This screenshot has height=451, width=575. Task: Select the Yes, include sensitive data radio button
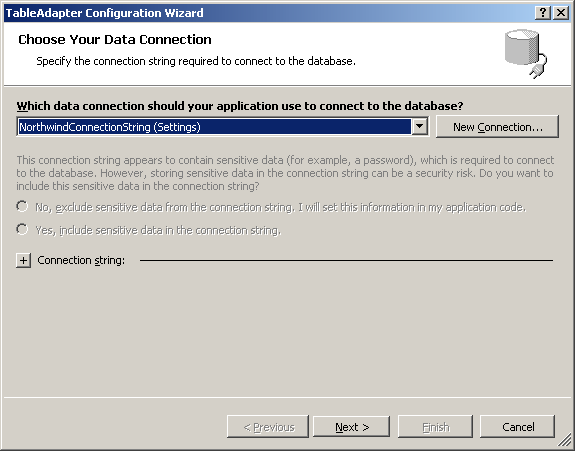pos(22,230)
